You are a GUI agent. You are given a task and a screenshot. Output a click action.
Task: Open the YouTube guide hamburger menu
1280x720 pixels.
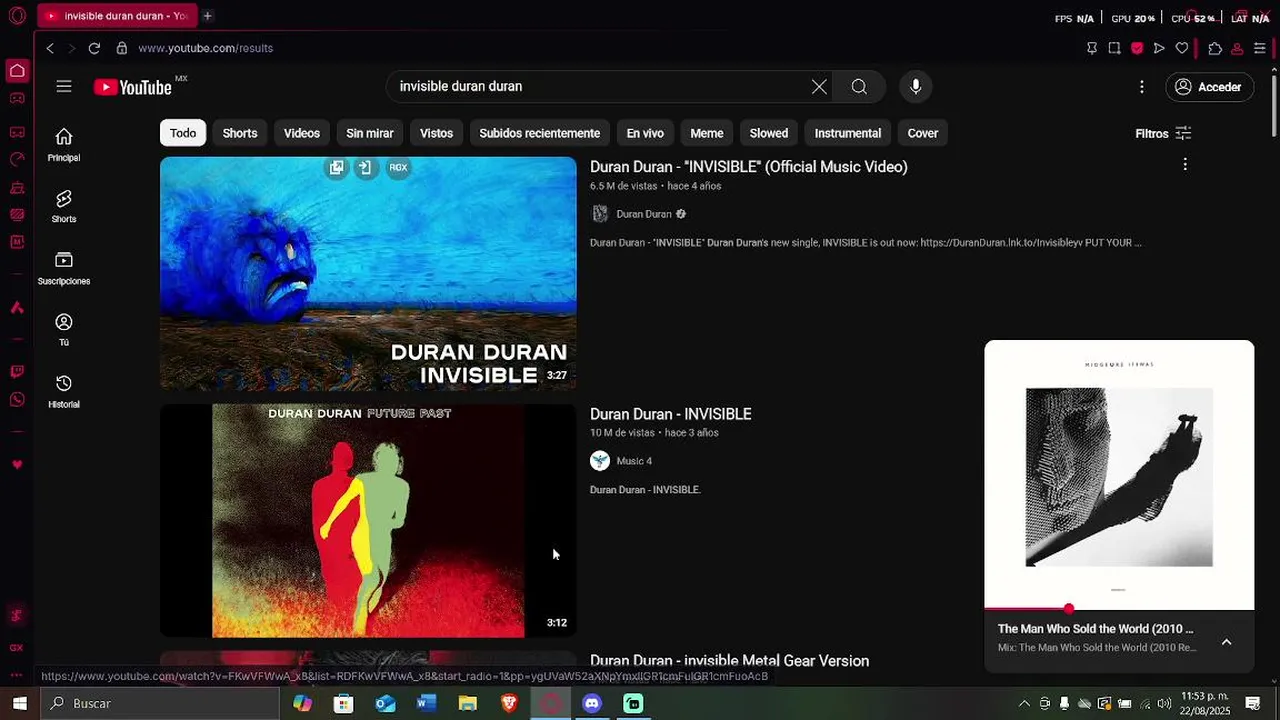point(64,87)
